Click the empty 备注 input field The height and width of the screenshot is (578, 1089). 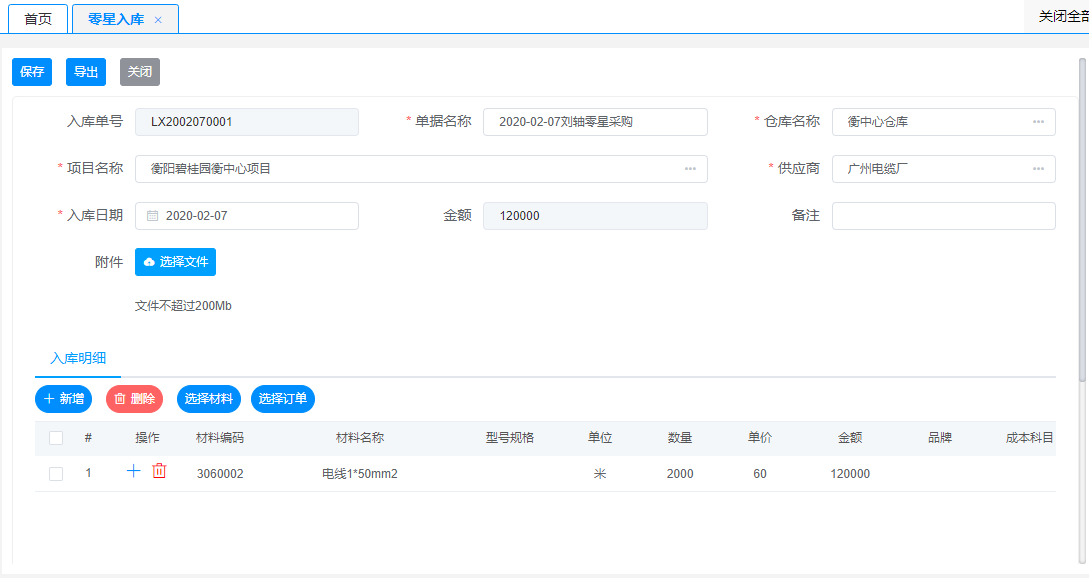click(x=944, y=216)
